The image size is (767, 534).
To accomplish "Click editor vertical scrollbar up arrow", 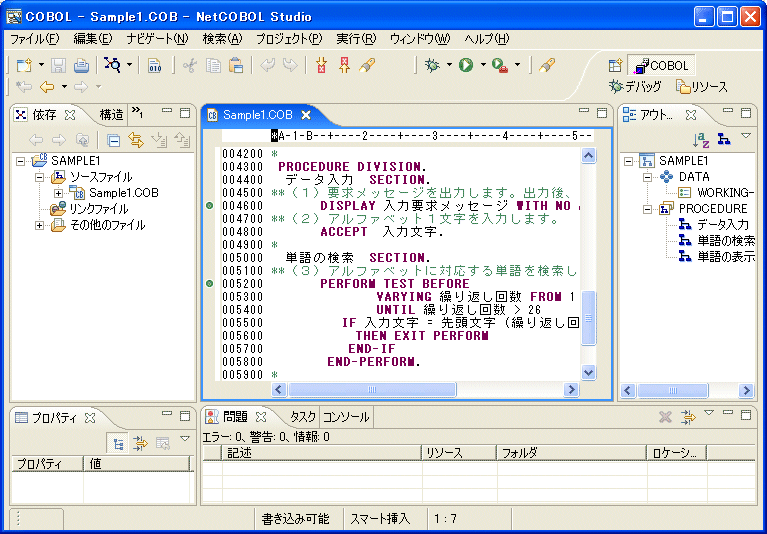I will click(588, 156).
